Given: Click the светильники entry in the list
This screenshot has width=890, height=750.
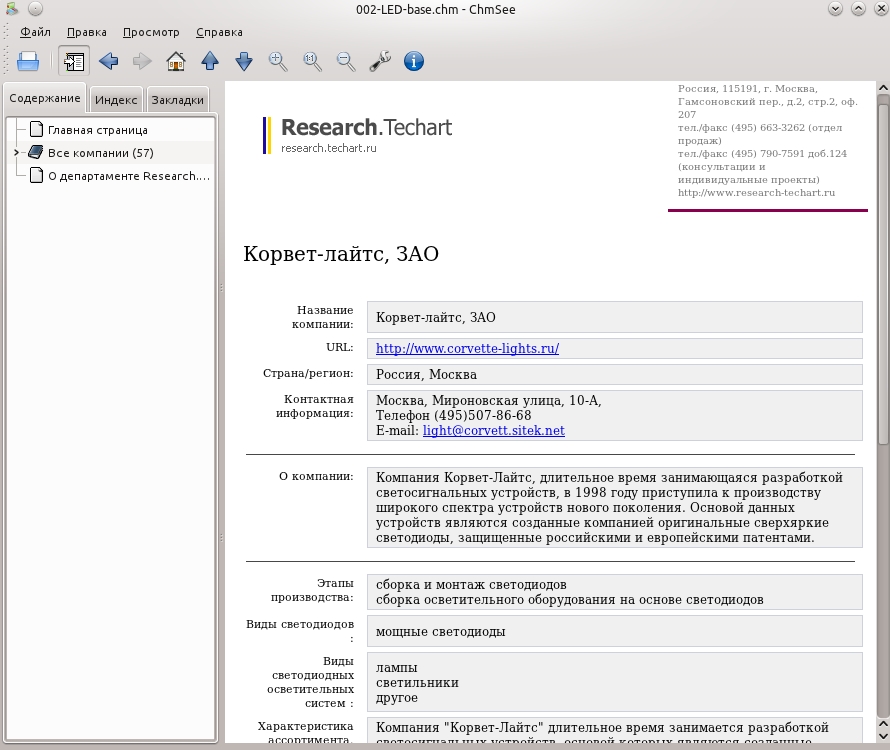Looking at the screenshot, I should pos(417,683).
